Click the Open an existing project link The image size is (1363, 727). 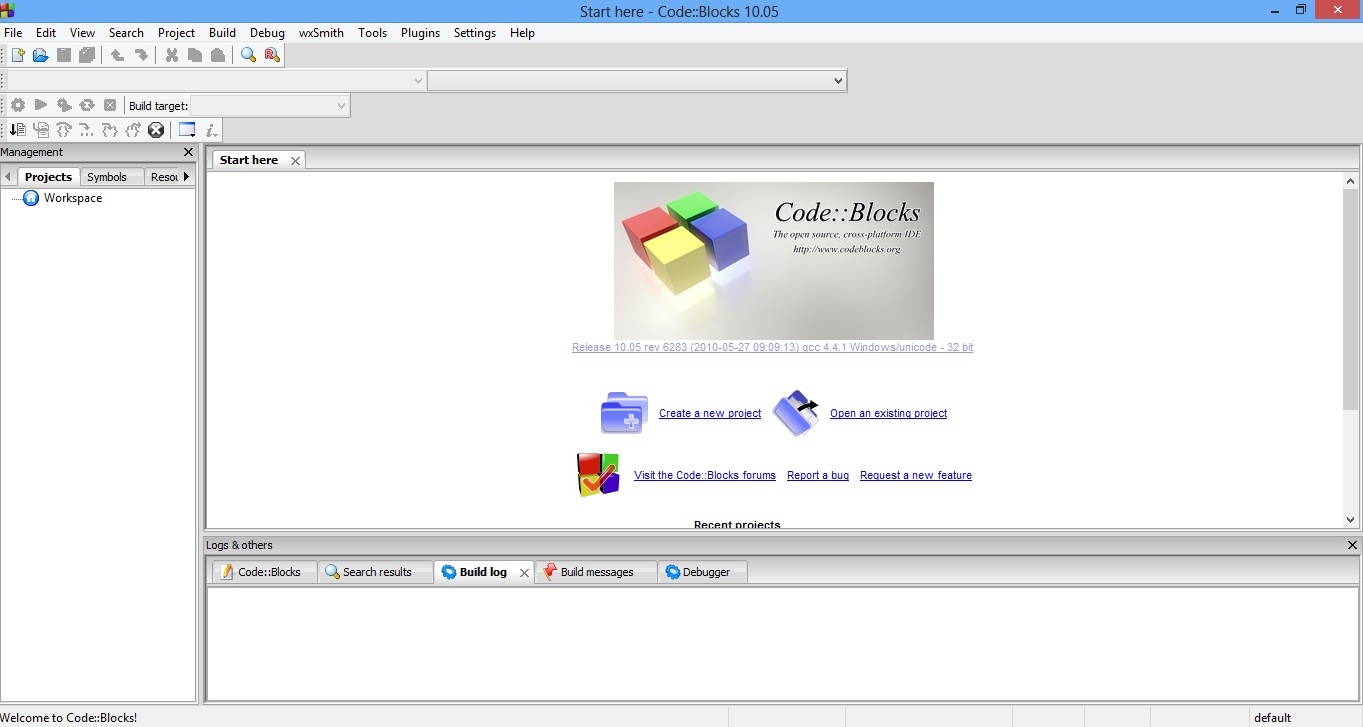tap(888, 413)
